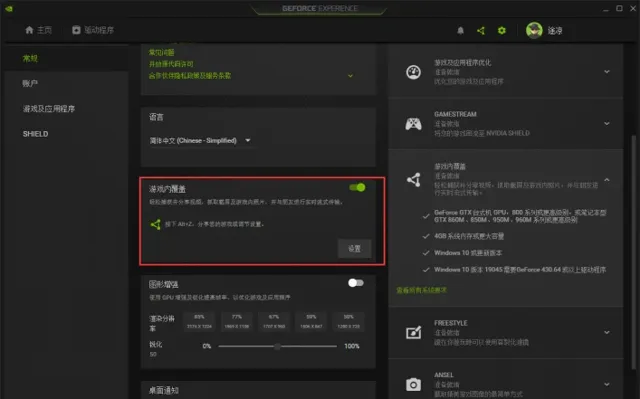640x399 pixels.
Task: Enable the 图形增强 image scaling switch
Action: (356, 283)
